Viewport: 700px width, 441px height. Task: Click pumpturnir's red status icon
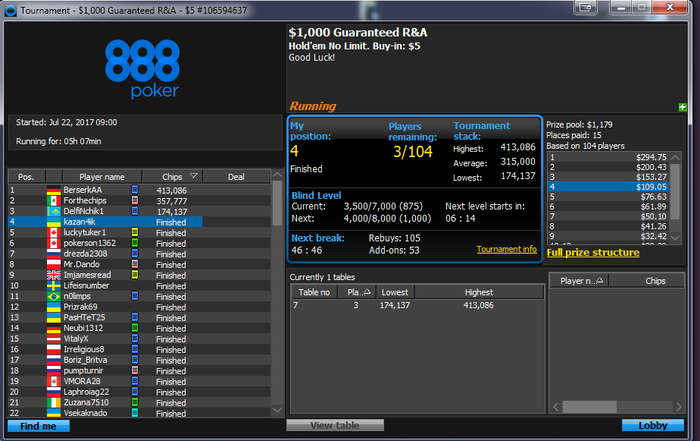(x=135, y=370)
